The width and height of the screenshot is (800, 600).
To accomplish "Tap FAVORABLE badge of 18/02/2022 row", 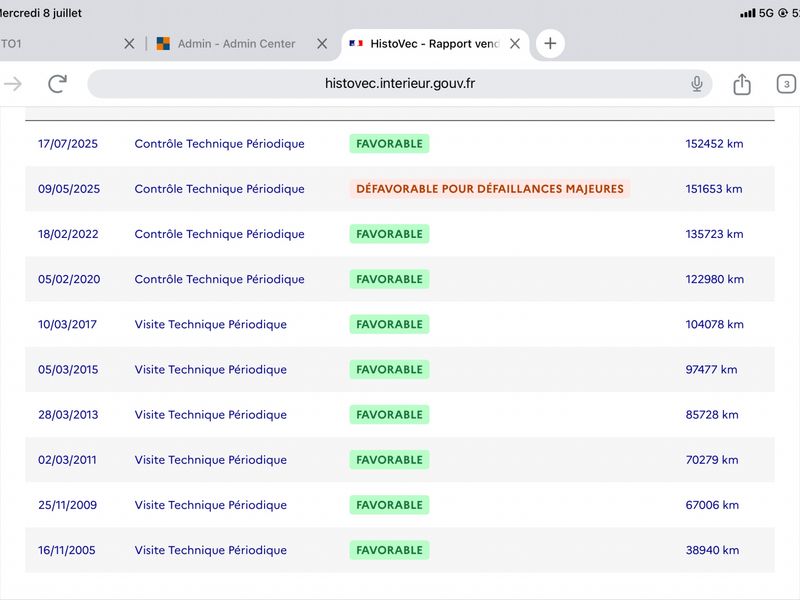I will pos(389,234).
